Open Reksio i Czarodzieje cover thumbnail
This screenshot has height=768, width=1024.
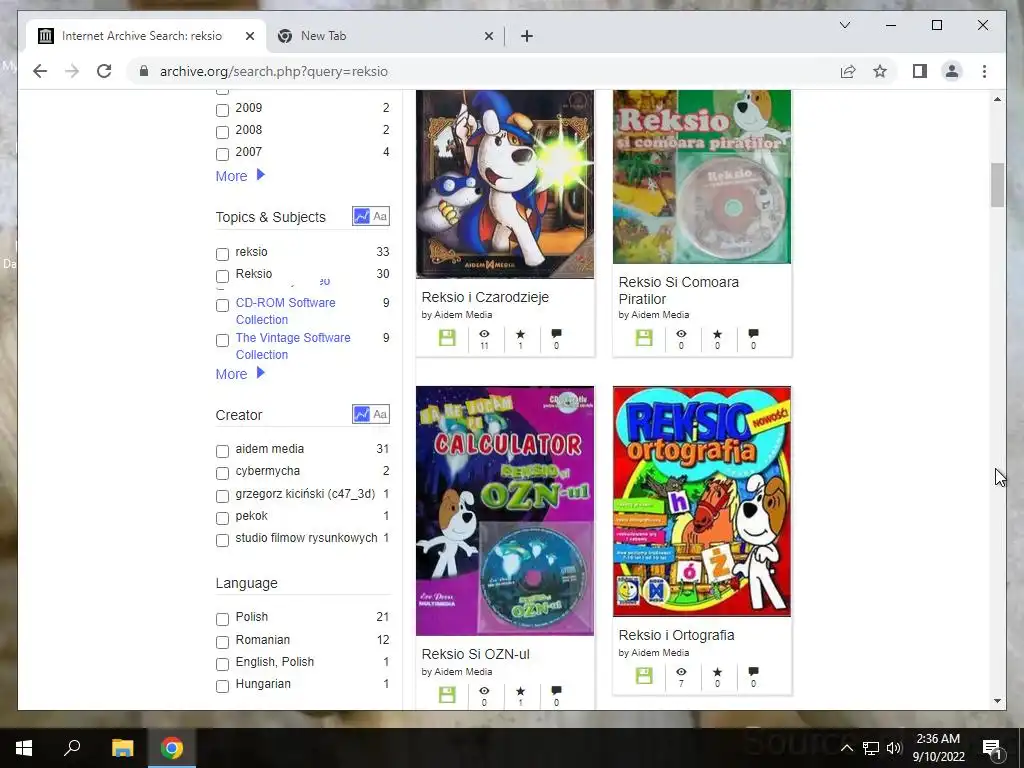(505, 184)
